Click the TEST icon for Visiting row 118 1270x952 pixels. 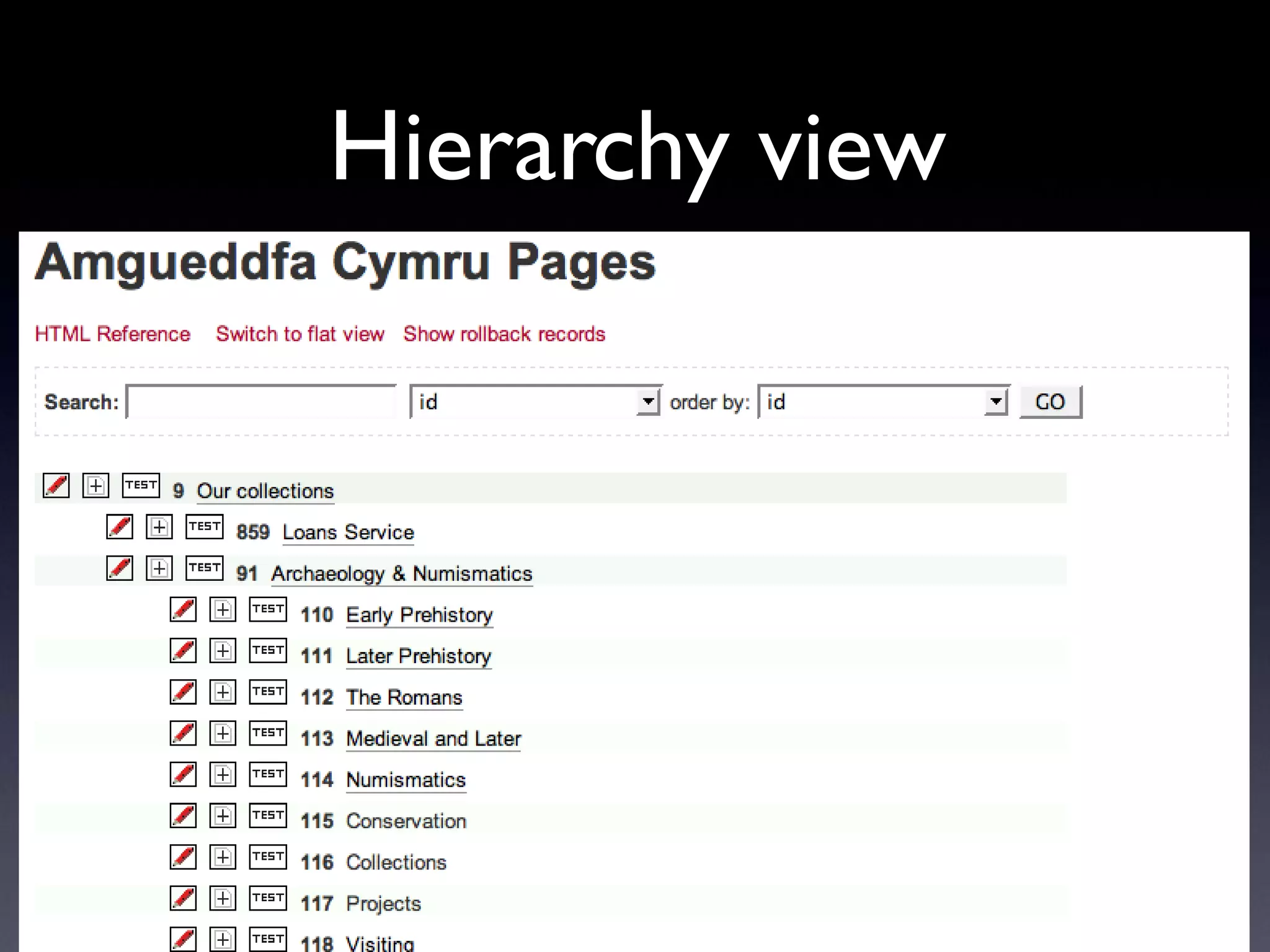(268, 939)
